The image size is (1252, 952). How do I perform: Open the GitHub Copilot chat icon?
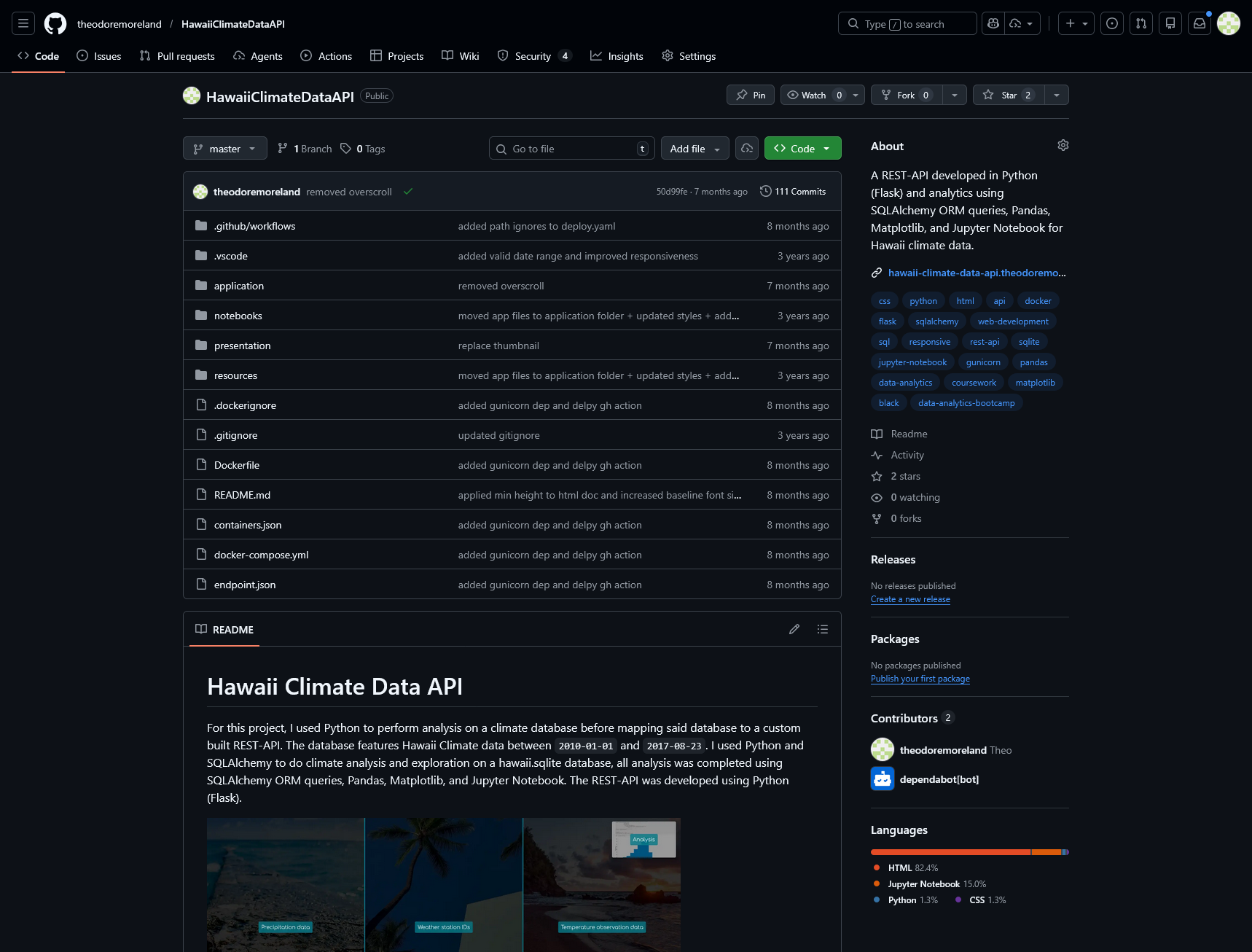993,23
